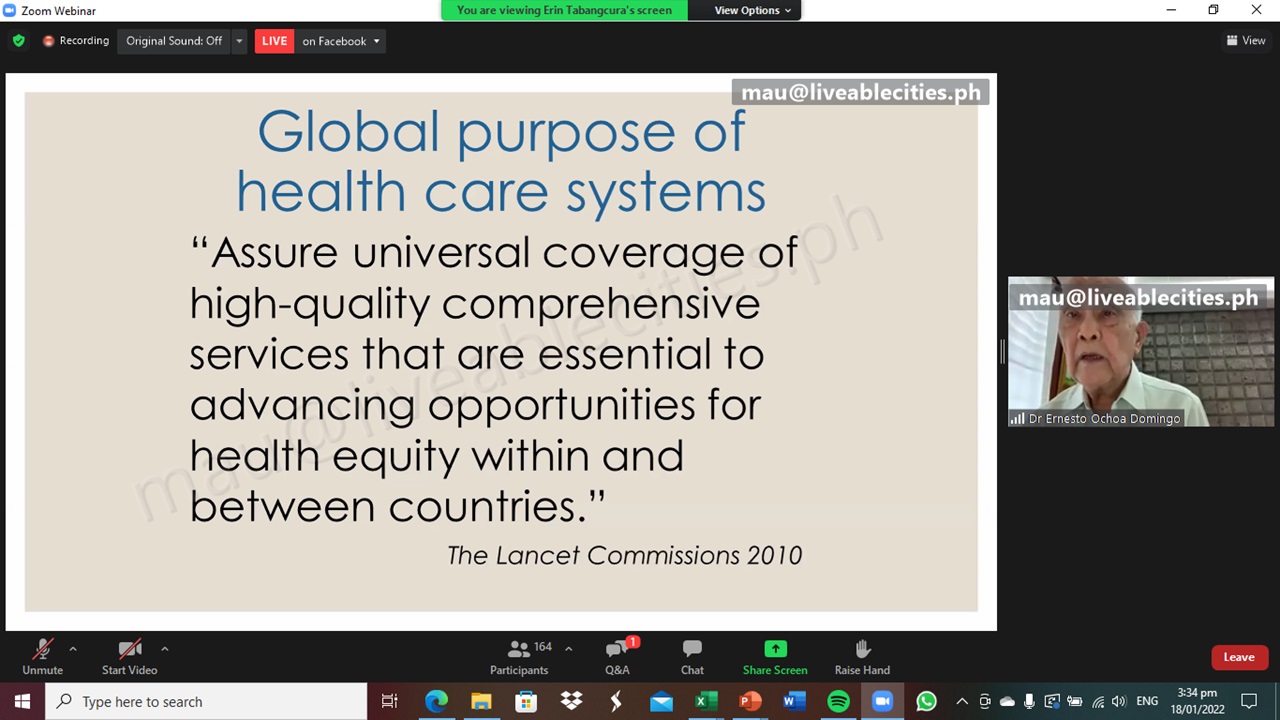The height and width of the screenshot is (720, 1280).
Task: Unmute the microphone
Action: tap(42, 657)
